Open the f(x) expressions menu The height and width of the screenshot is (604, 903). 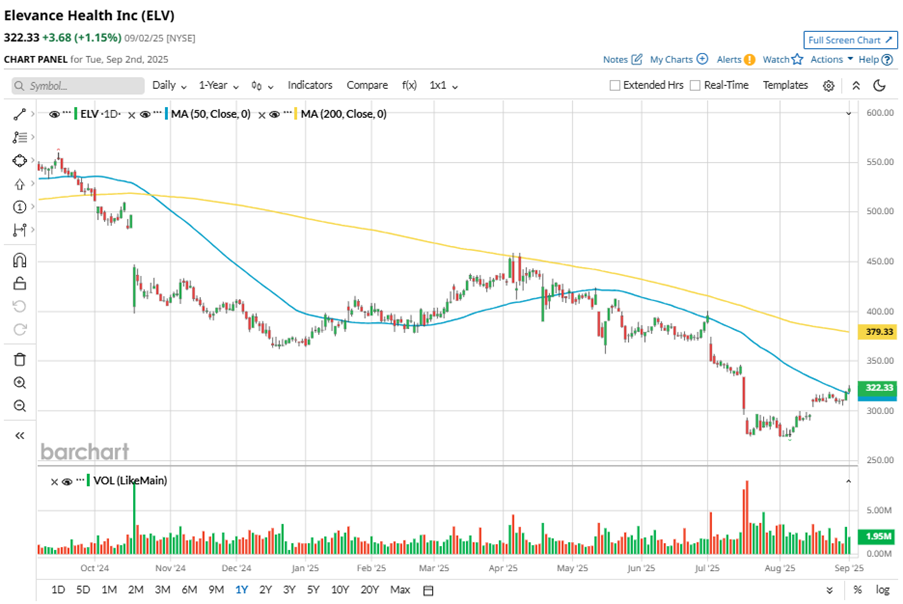(409, 85)
